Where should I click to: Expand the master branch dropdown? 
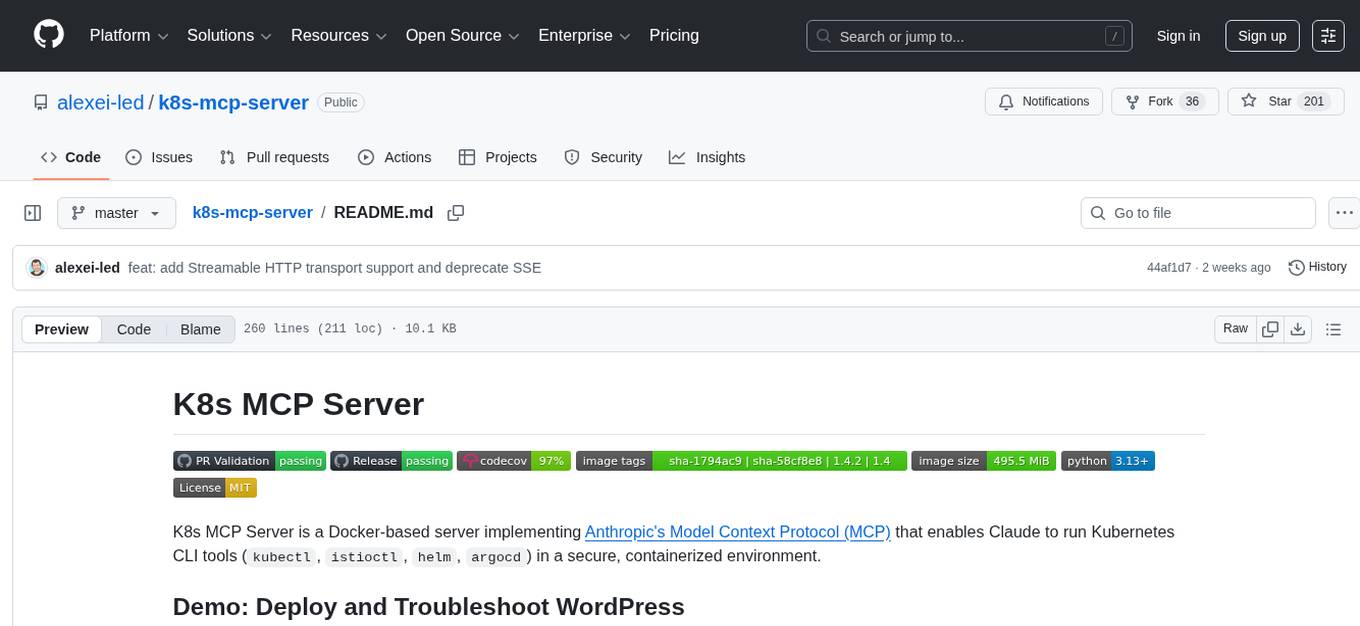[116, 213]
